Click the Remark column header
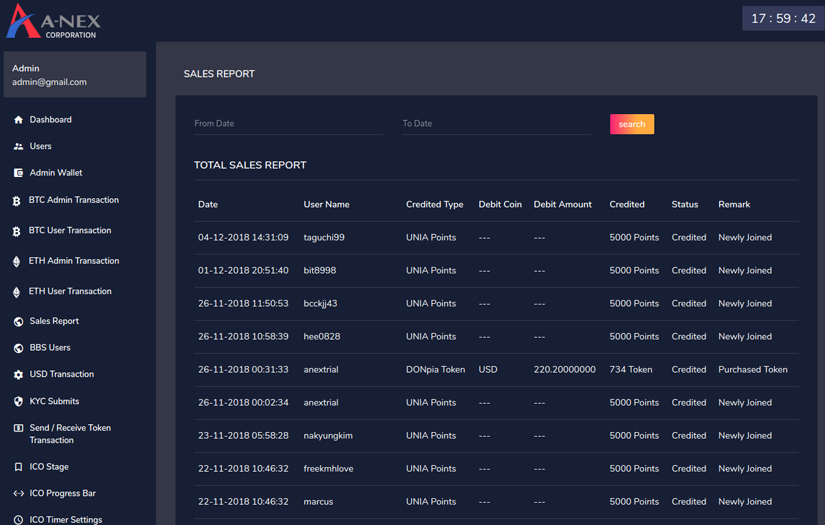Image resolution: width=825 pixels, height=525 pixels. click(x=734, y=205)
